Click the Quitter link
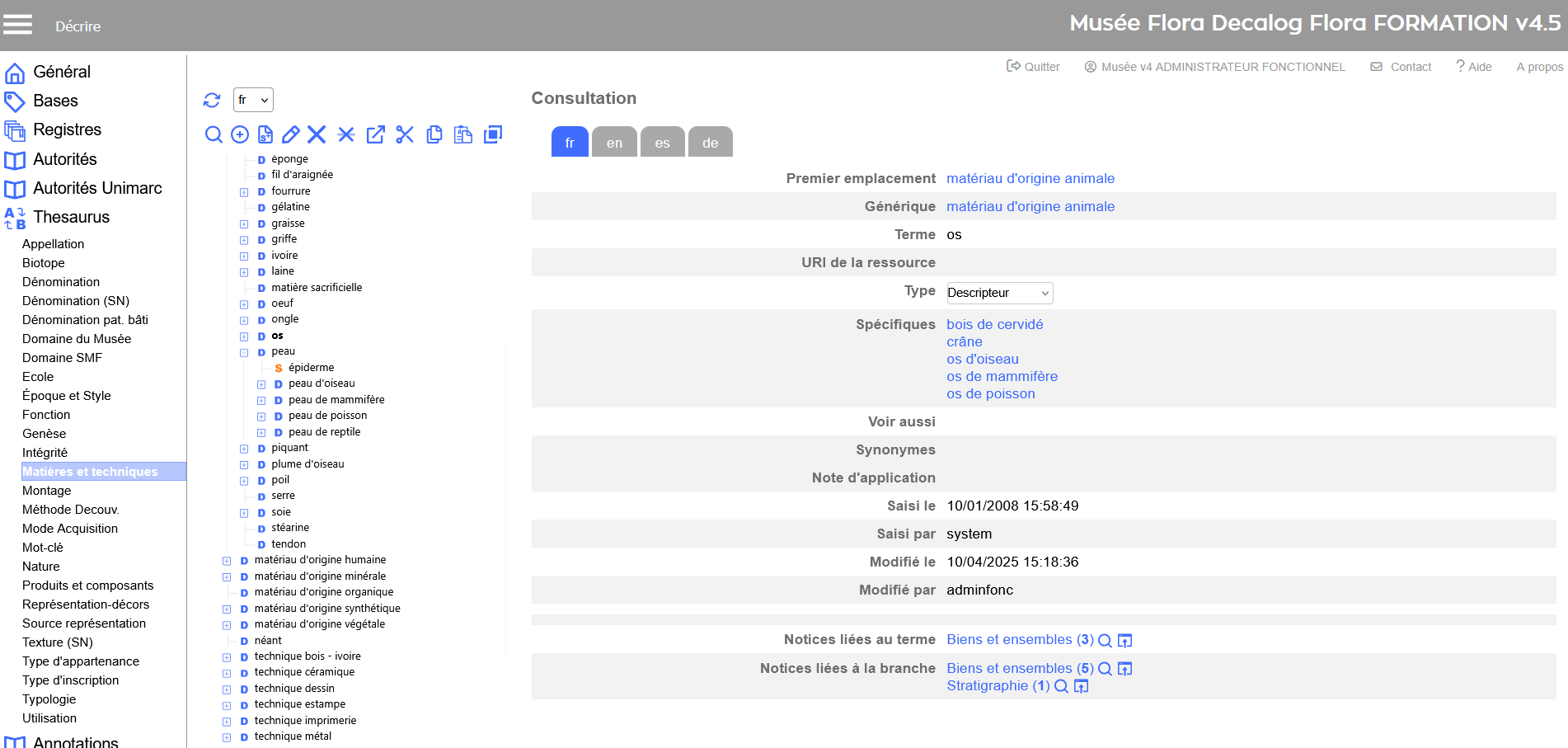Image resolution: width=1568 pixels, height=748 pixels. coord(1033,67)
